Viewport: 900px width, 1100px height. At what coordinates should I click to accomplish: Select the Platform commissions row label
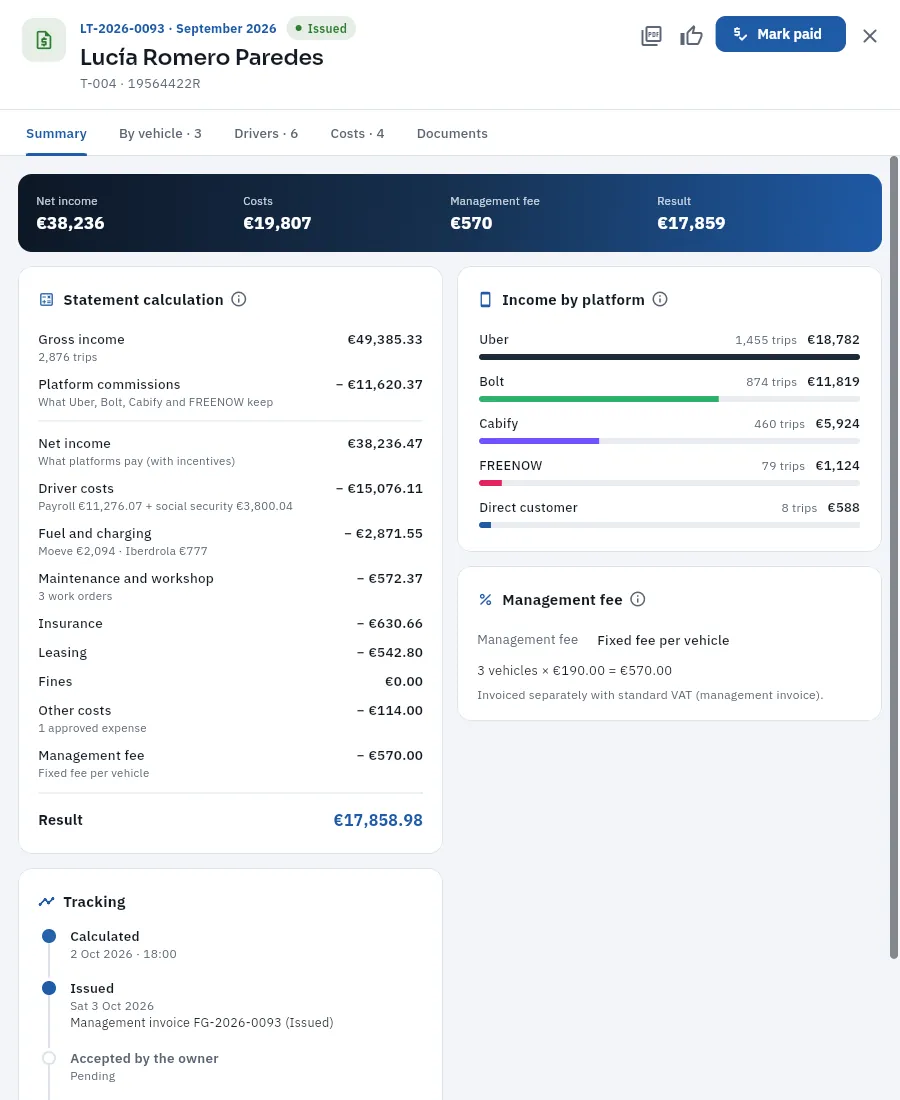(x=109, y=384)
